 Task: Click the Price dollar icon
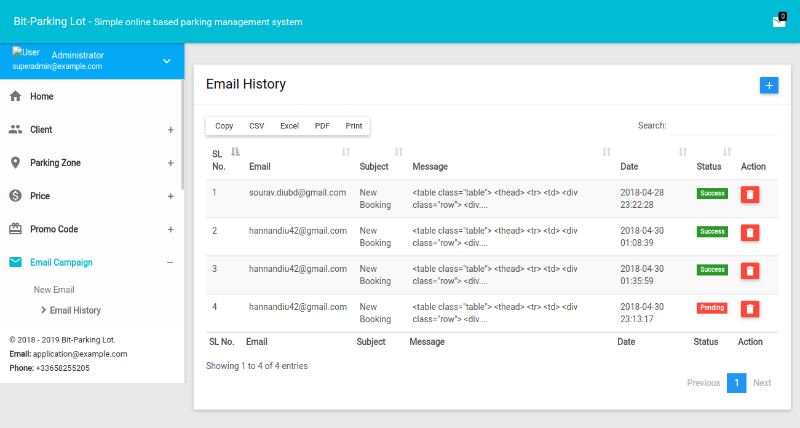15,195
